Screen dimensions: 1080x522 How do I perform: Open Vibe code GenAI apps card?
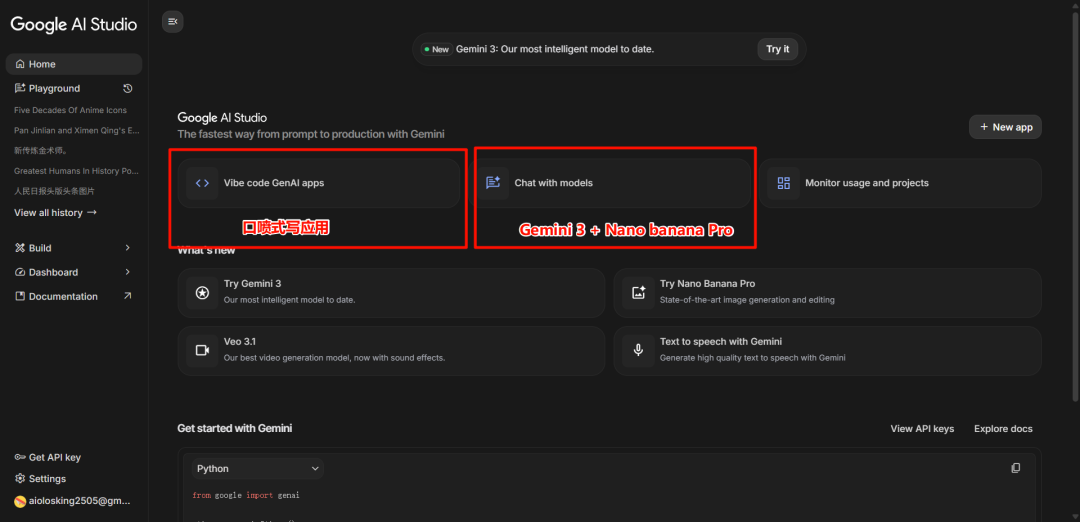point(318,183)
